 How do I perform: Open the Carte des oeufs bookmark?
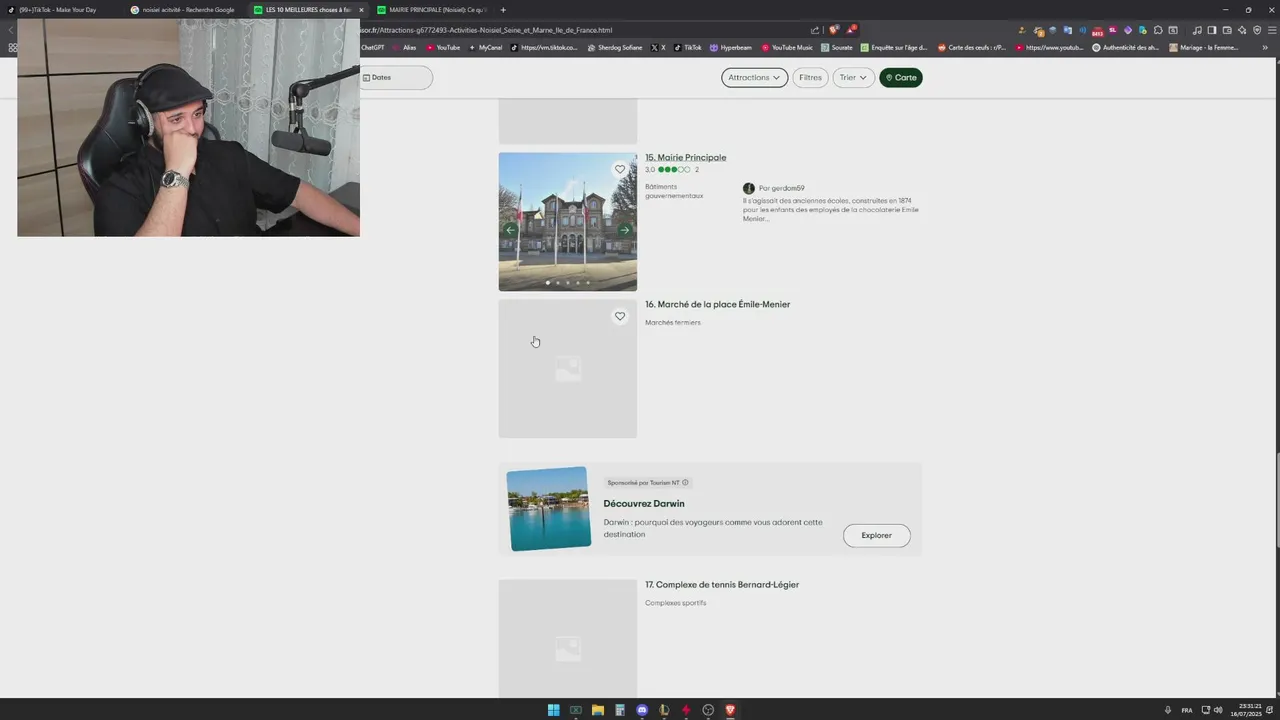point(972,47)
